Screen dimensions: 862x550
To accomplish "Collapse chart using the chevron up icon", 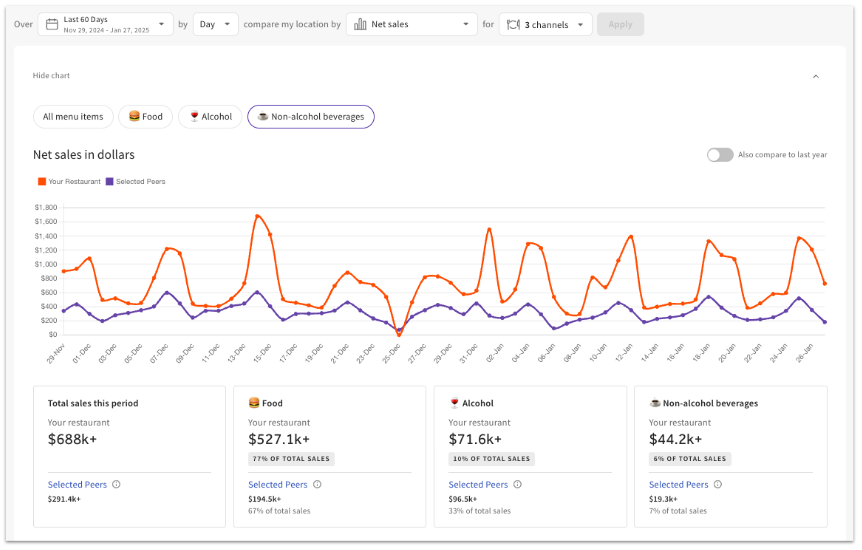I will (x=815, y=76).
